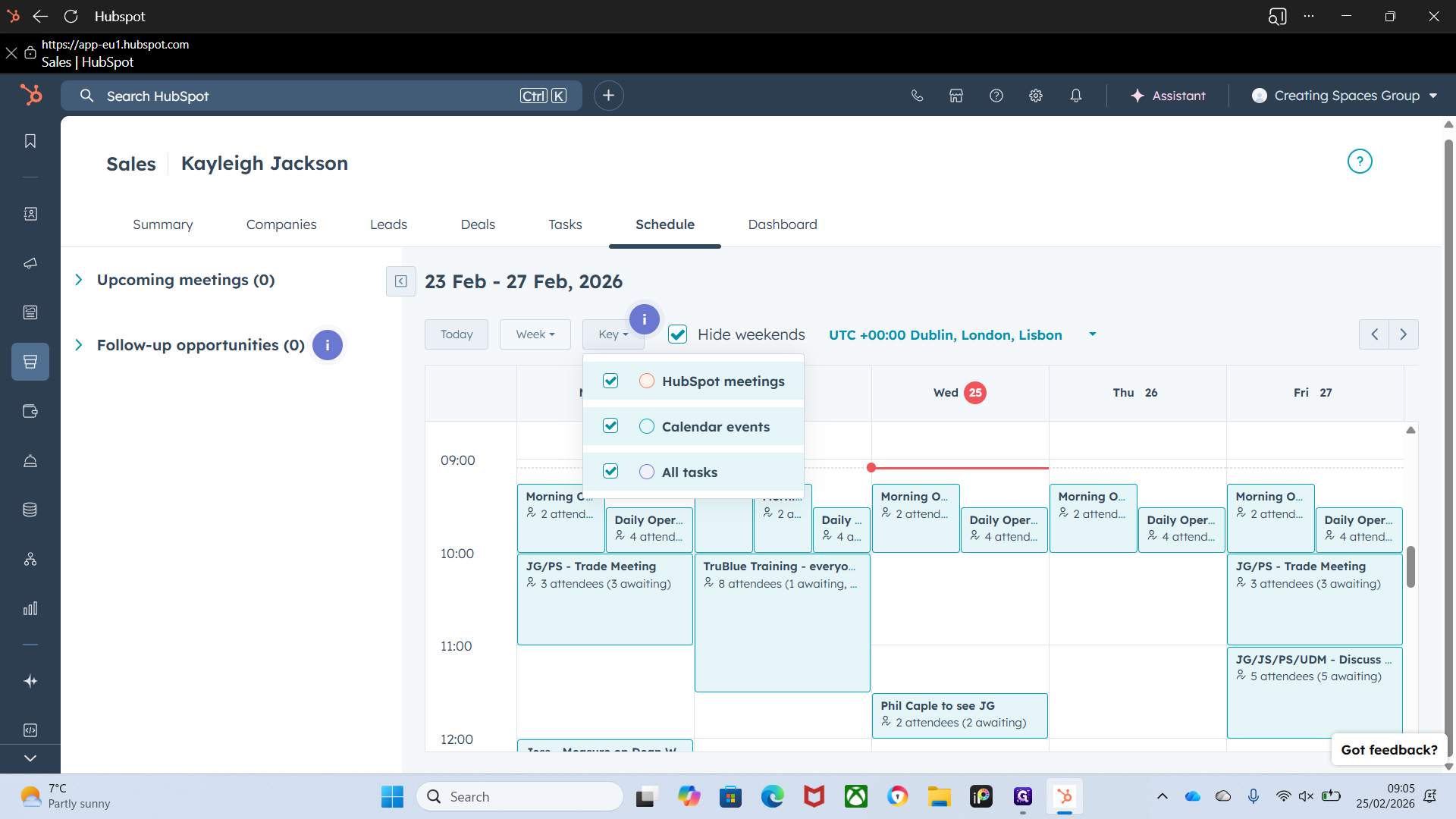Click info icon beside Follow-up opportunities
The image size is (1456, 819).
[x=328, y=345]
